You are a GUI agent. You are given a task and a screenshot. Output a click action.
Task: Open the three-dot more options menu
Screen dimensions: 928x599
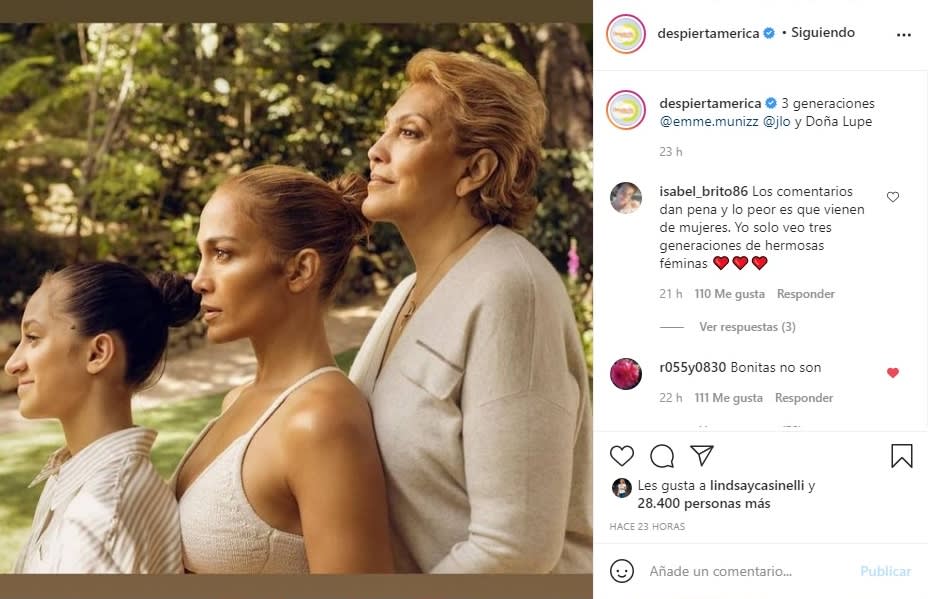point(904,34)
